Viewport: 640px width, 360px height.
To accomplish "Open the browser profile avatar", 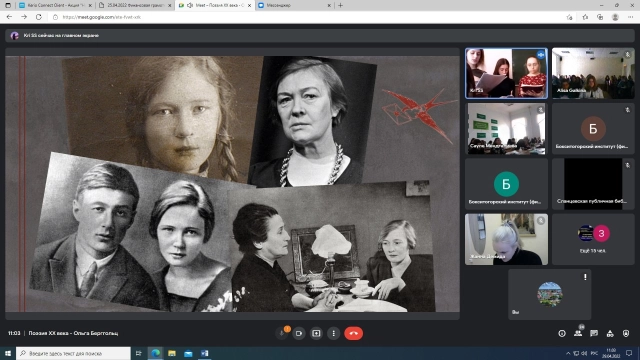I will 615,17.
